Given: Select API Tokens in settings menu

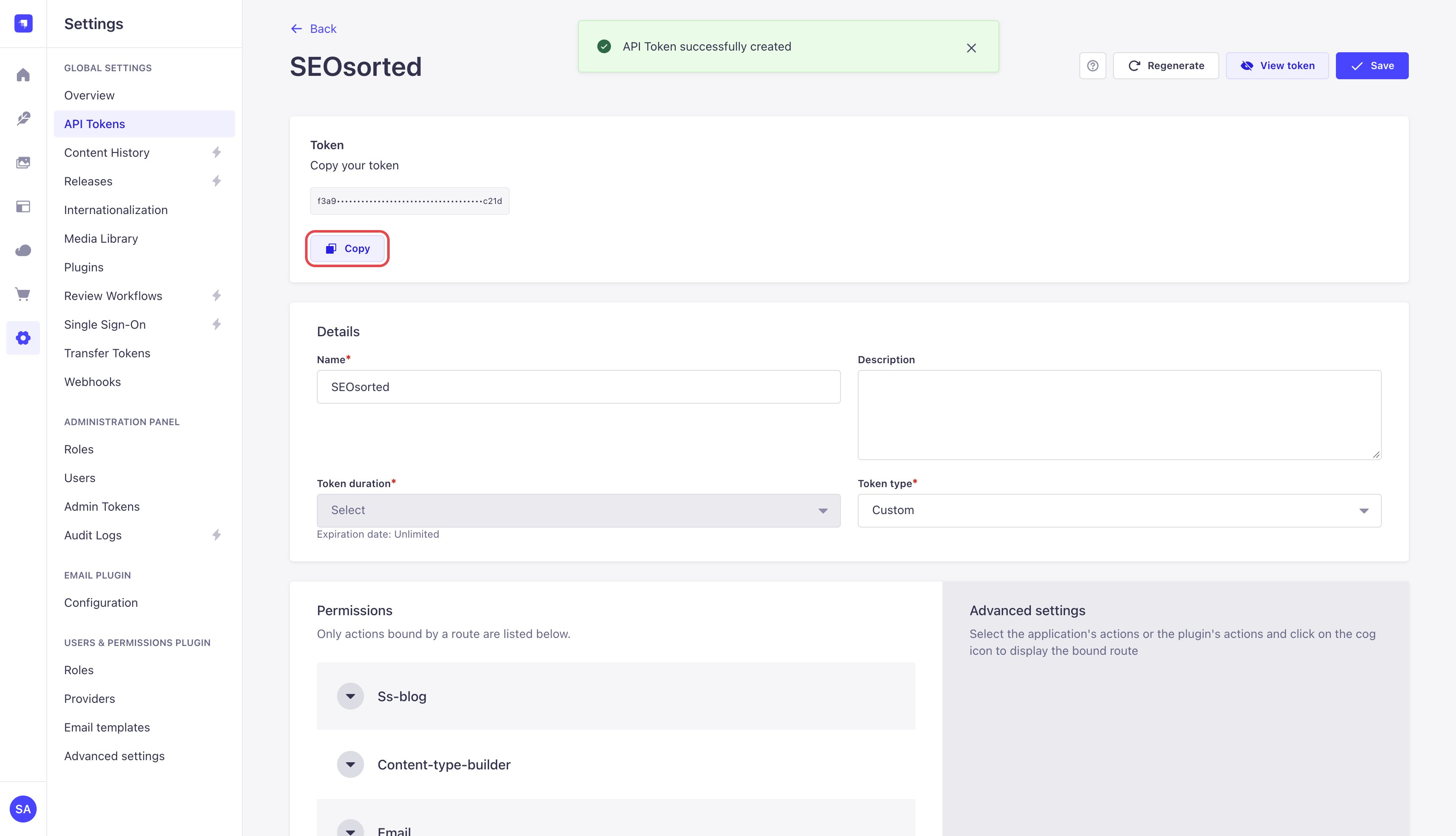Looking at the screenshot, I should tap(144, 124).
